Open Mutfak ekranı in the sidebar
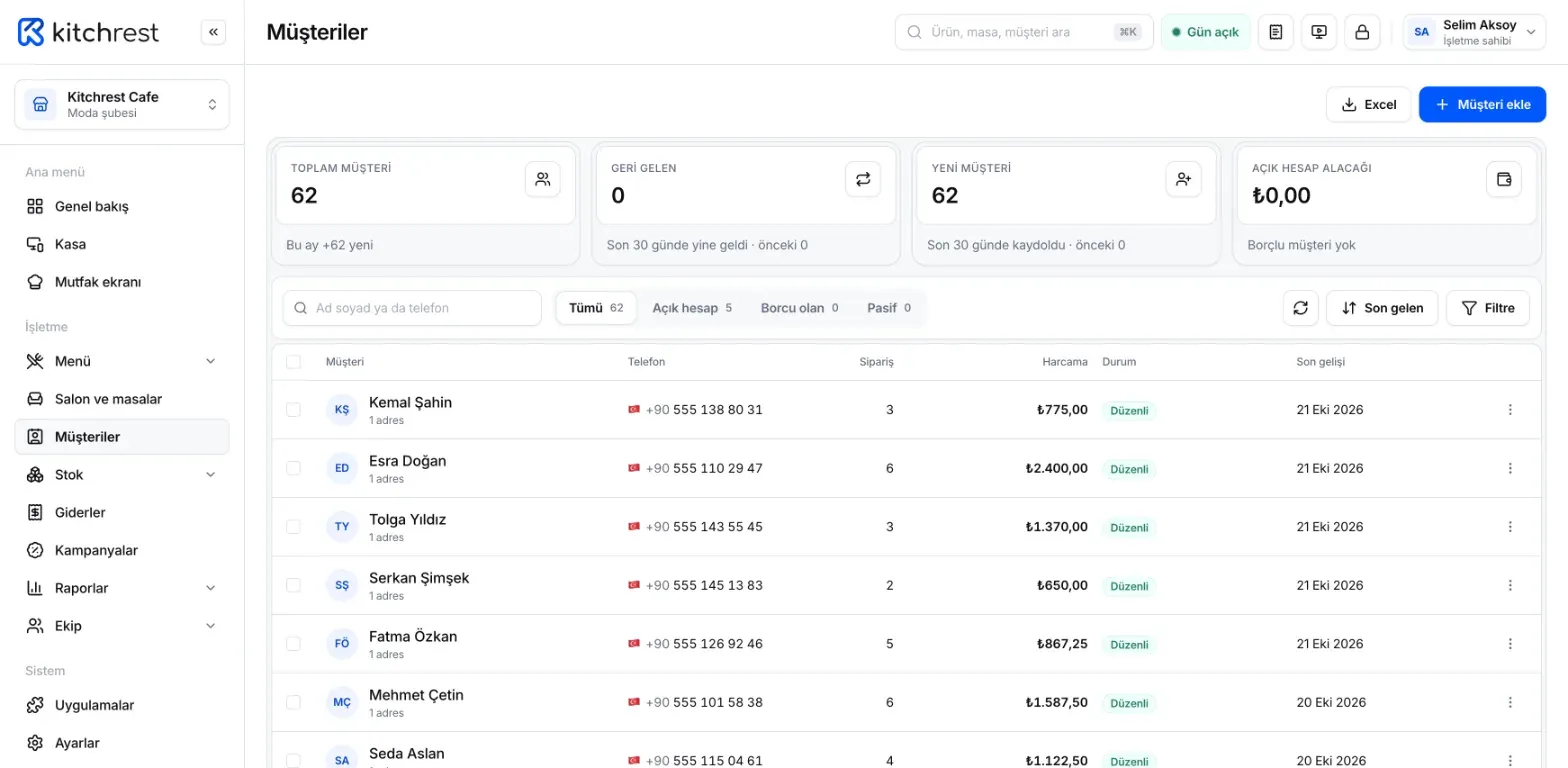This screenshot has width=1568, height=768. (122, 282)
